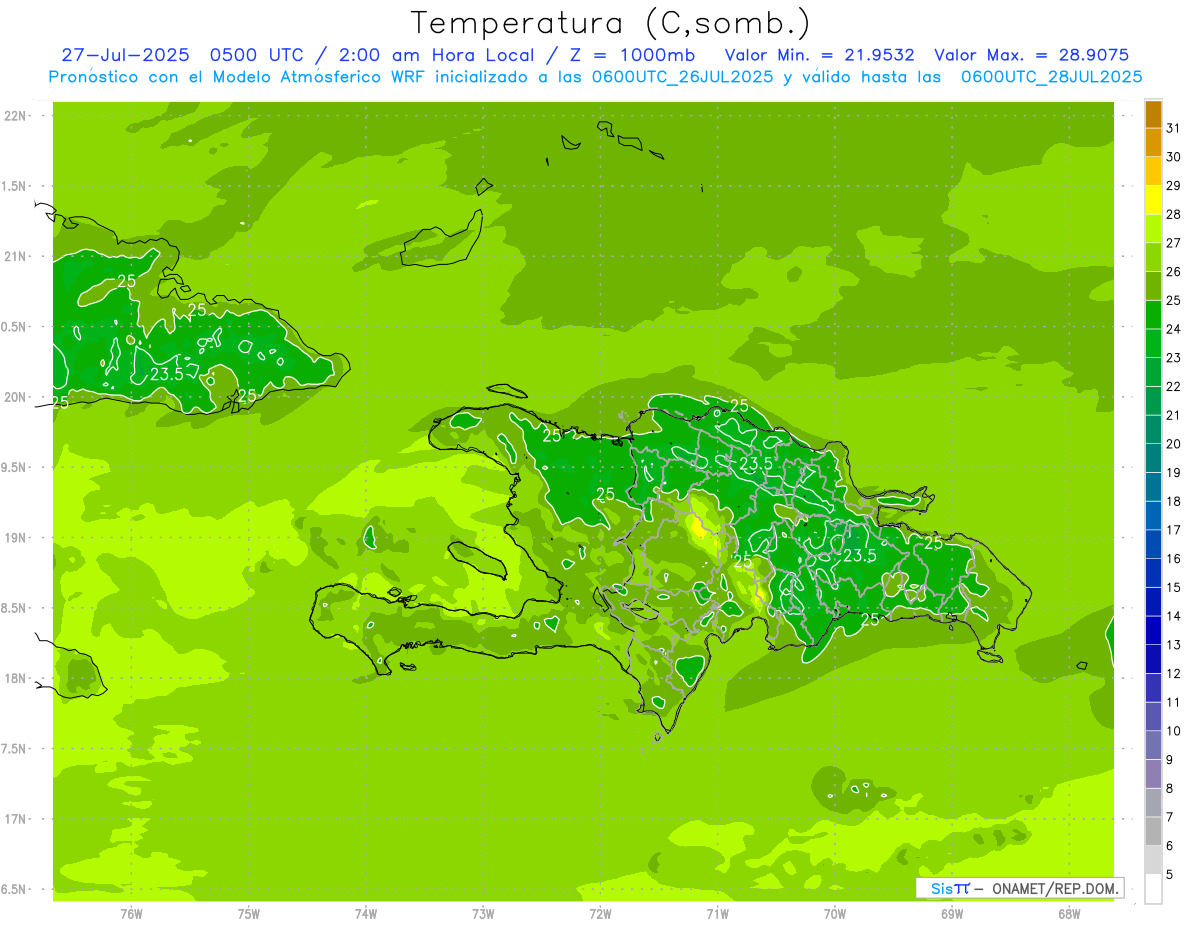The image size is (1200, 927).
Task: Click the "31" value on color scale
Action: pos(1174,128)
